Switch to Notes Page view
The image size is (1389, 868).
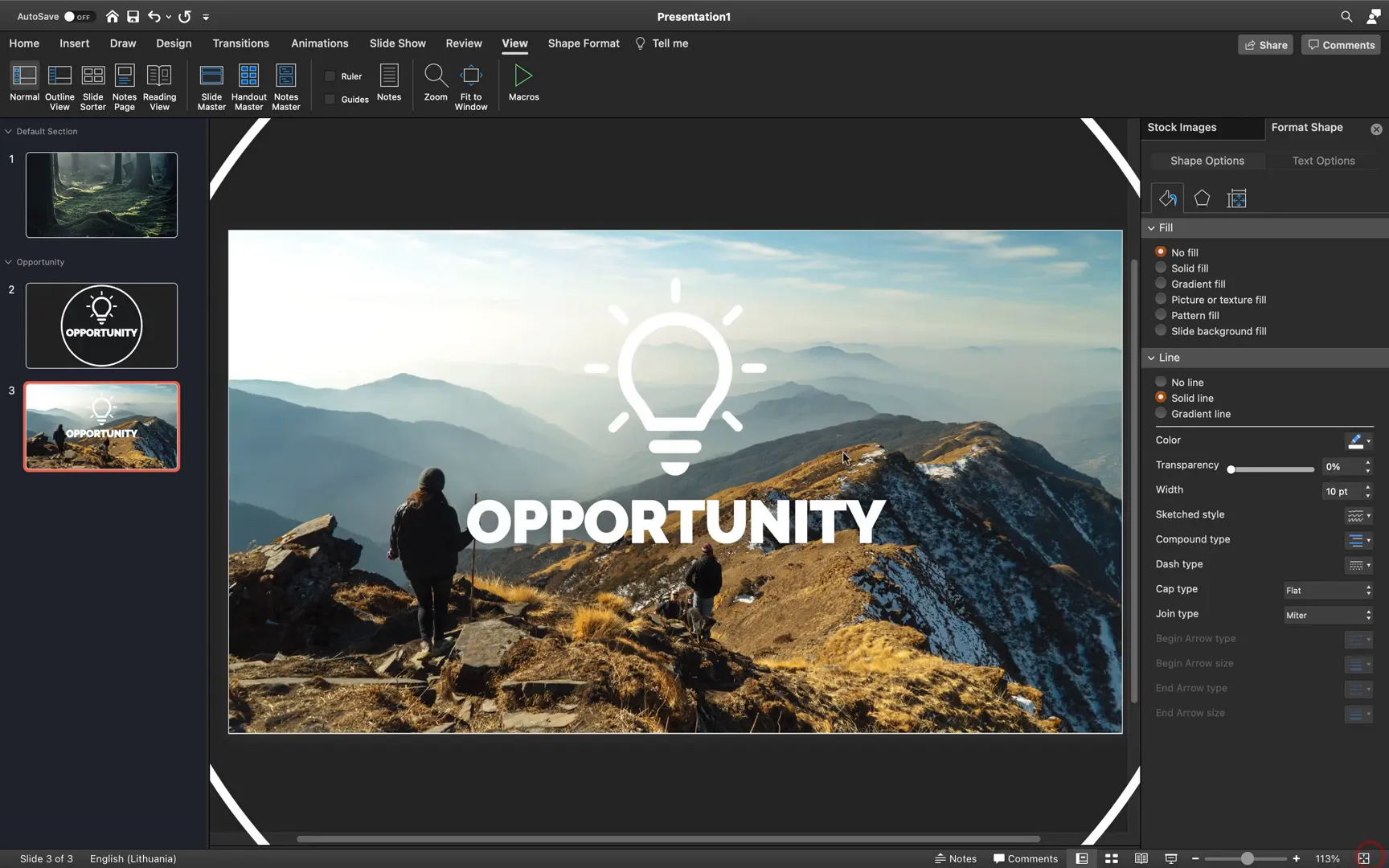click(125, 87)
